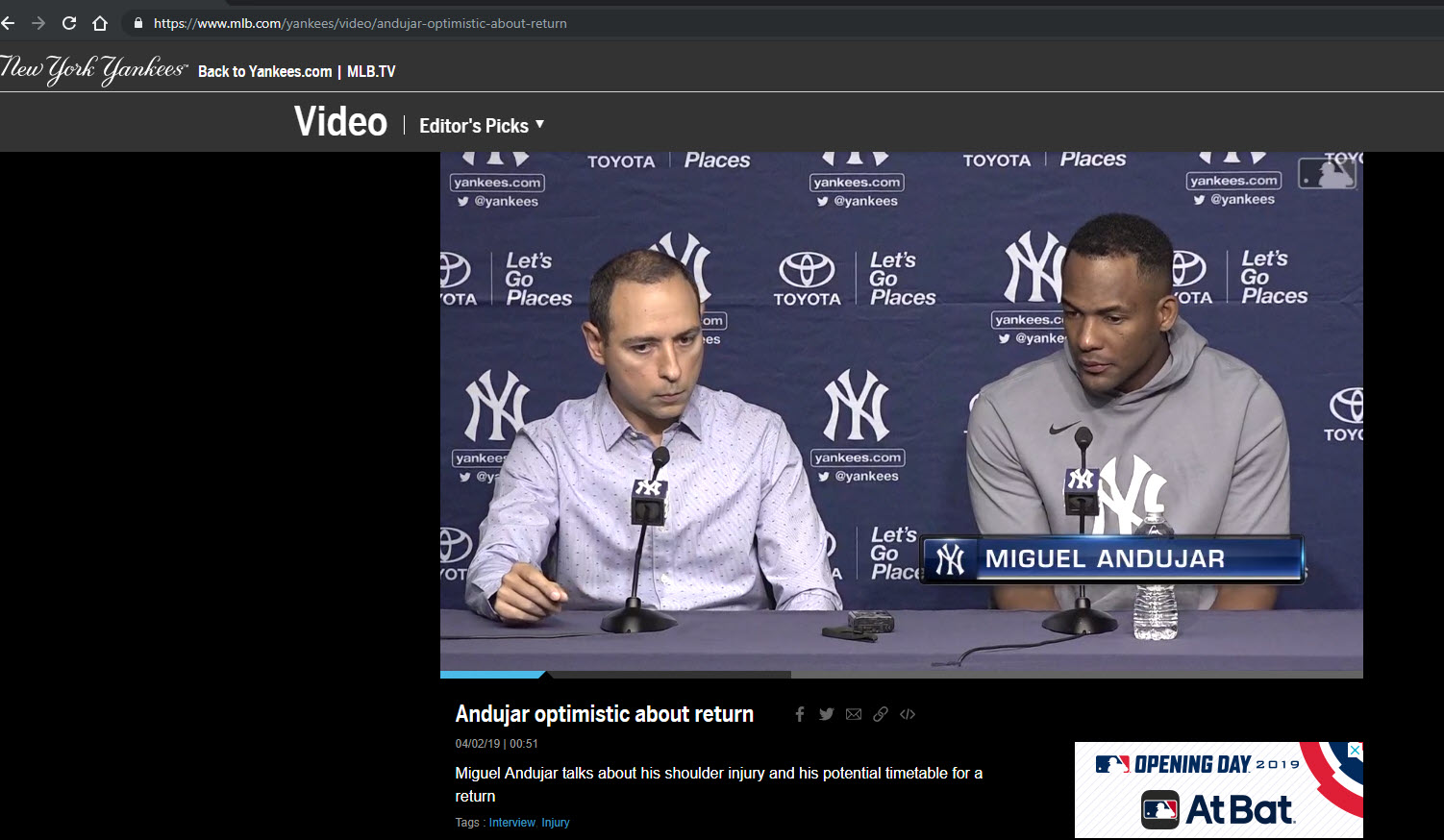
Task: Copy the video link with the chain icon
Action: pyautogui.click(x=881, y=714)
